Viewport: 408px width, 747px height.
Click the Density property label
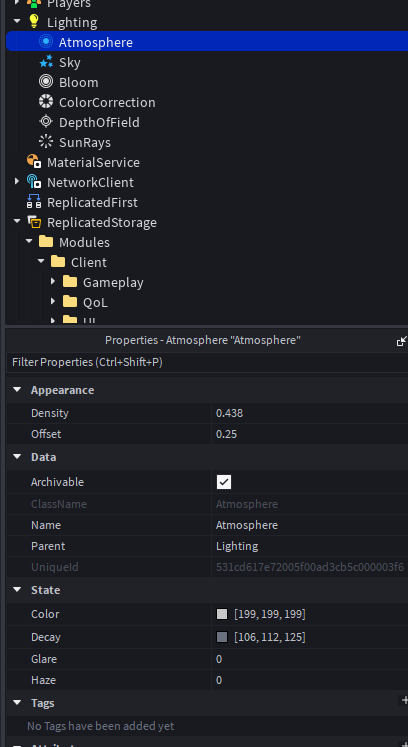click(x=50, y=413)
